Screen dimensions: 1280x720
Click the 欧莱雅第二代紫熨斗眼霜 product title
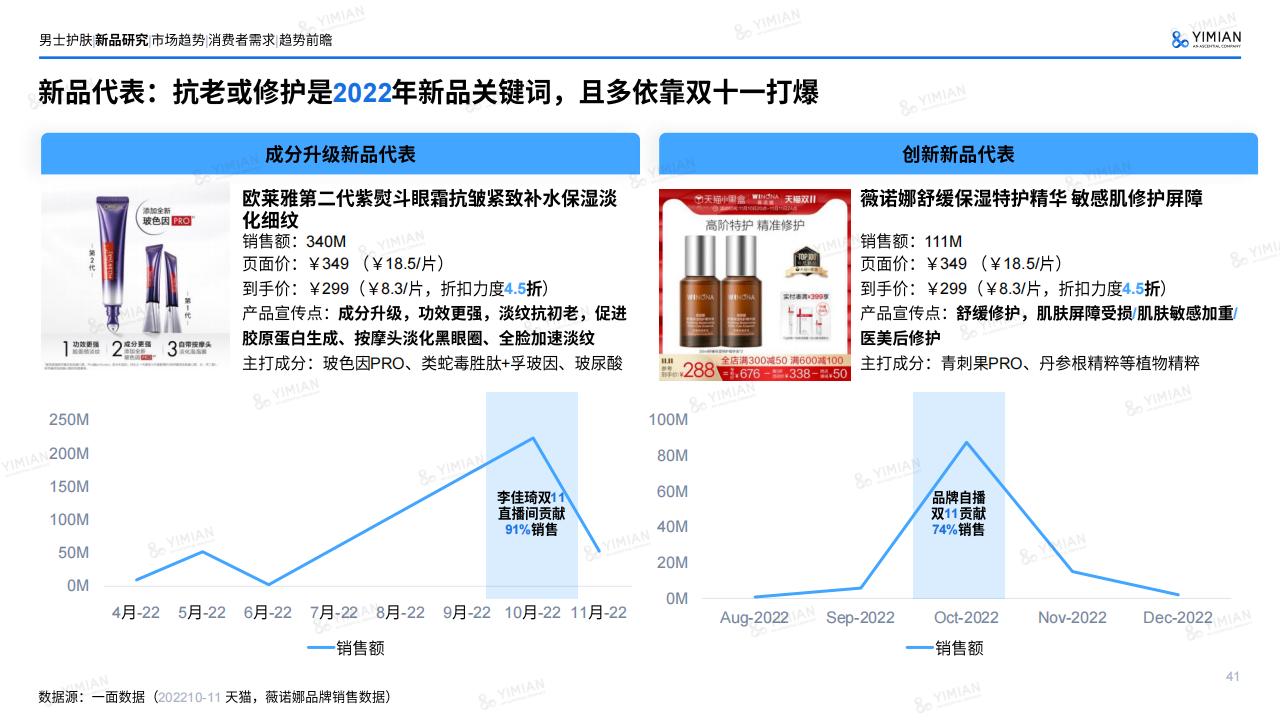tap(430, 208)
